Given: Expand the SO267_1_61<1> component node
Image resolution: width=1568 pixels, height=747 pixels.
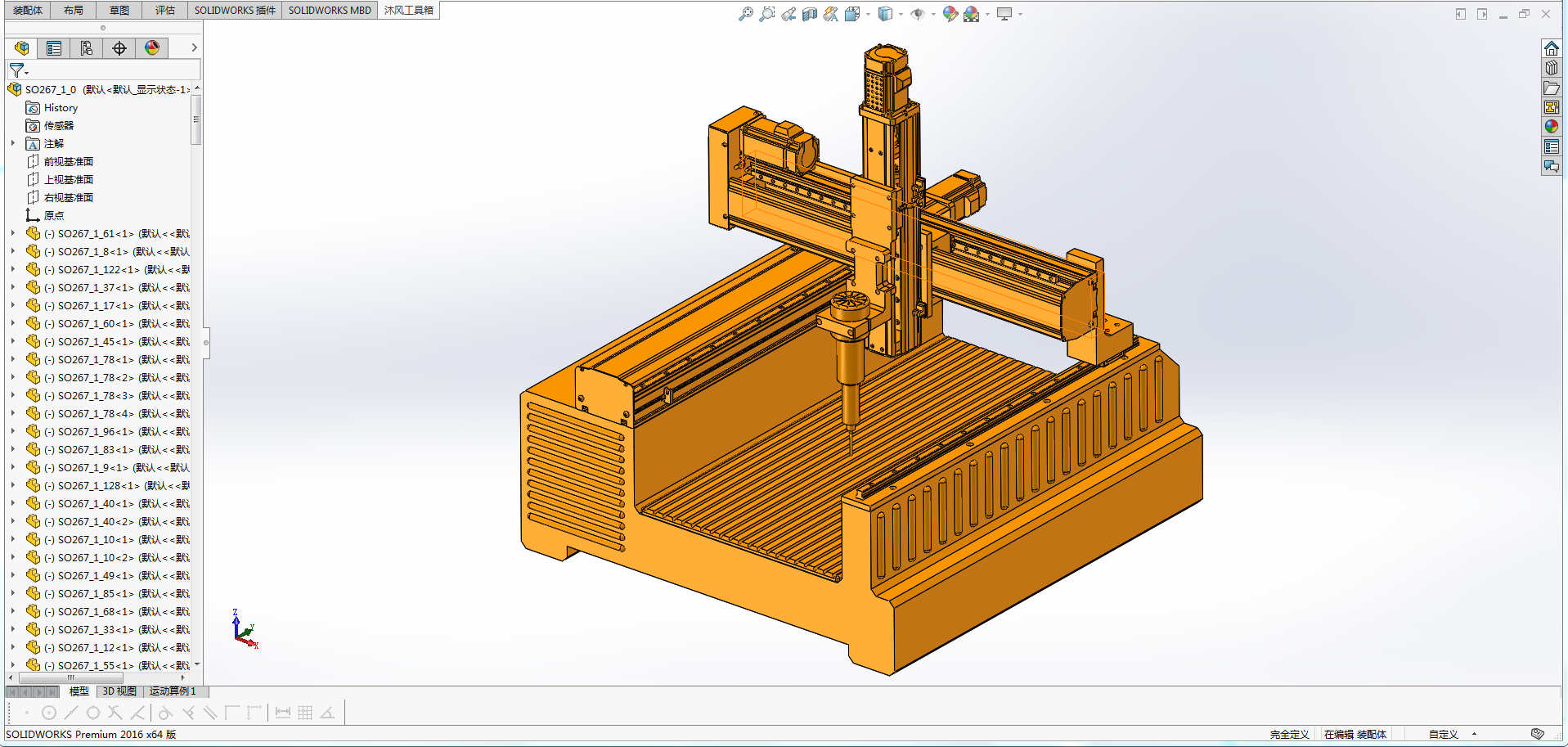Looking at the screenshot, I should [13, 233].
